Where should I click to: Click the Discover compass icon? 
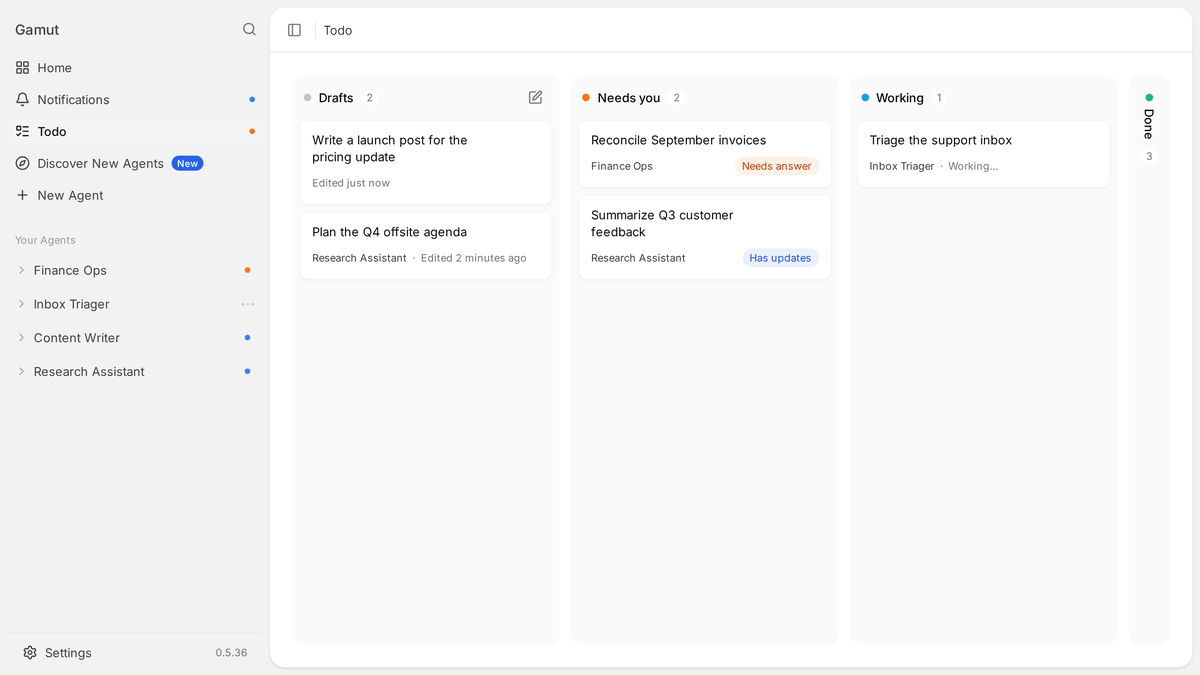[22, 163]
